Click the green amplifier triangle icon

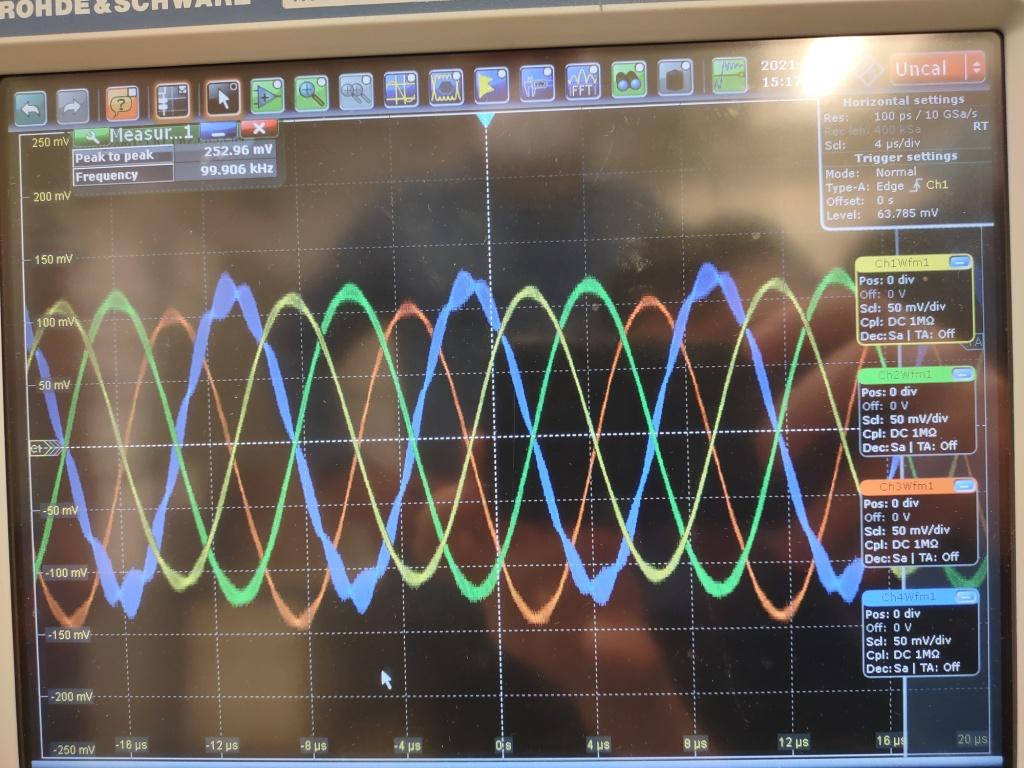[x=266, y=96]
